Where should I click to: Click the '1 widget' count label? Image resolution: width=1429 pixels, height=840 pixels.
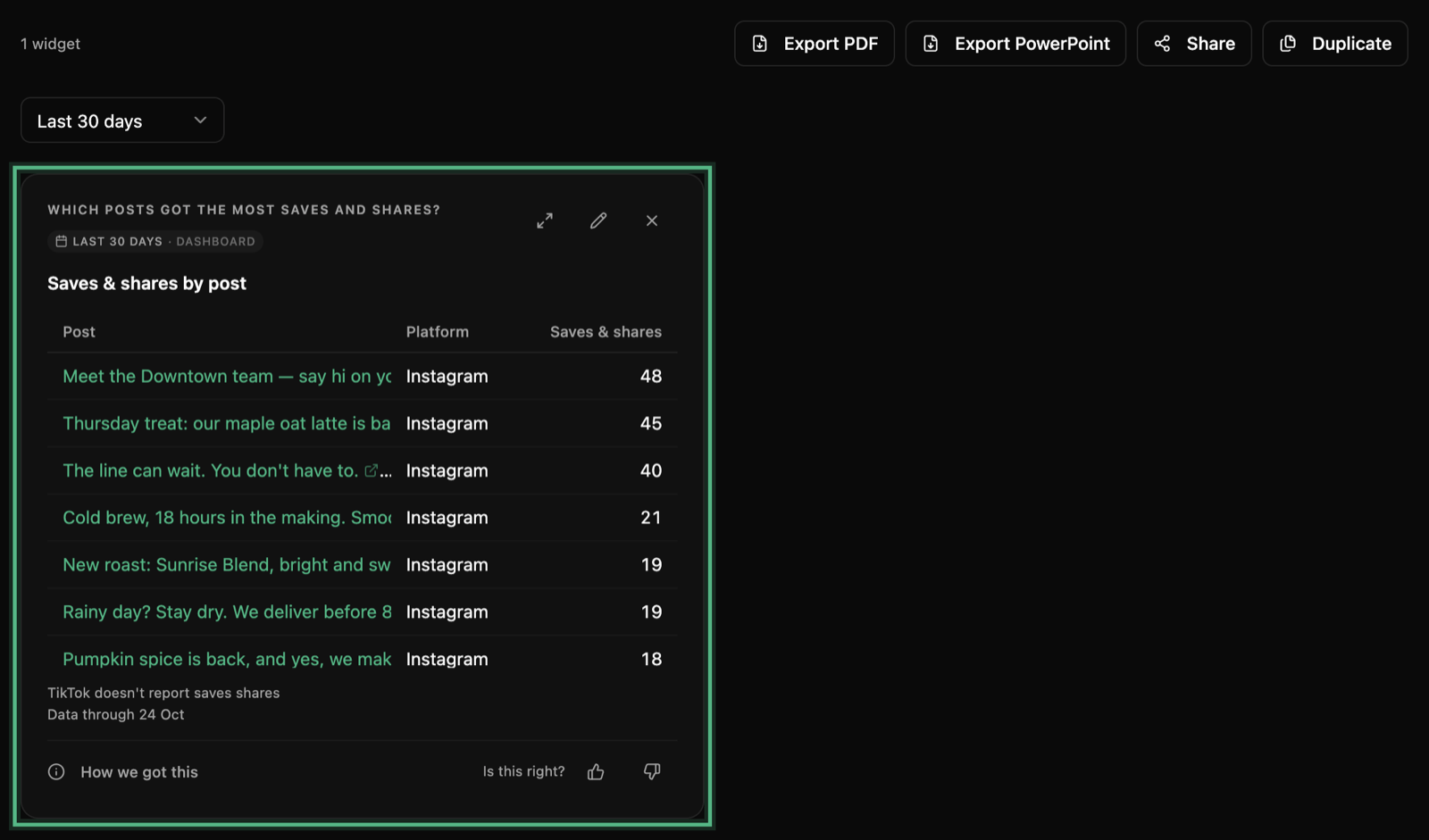[x=50, y=44]
